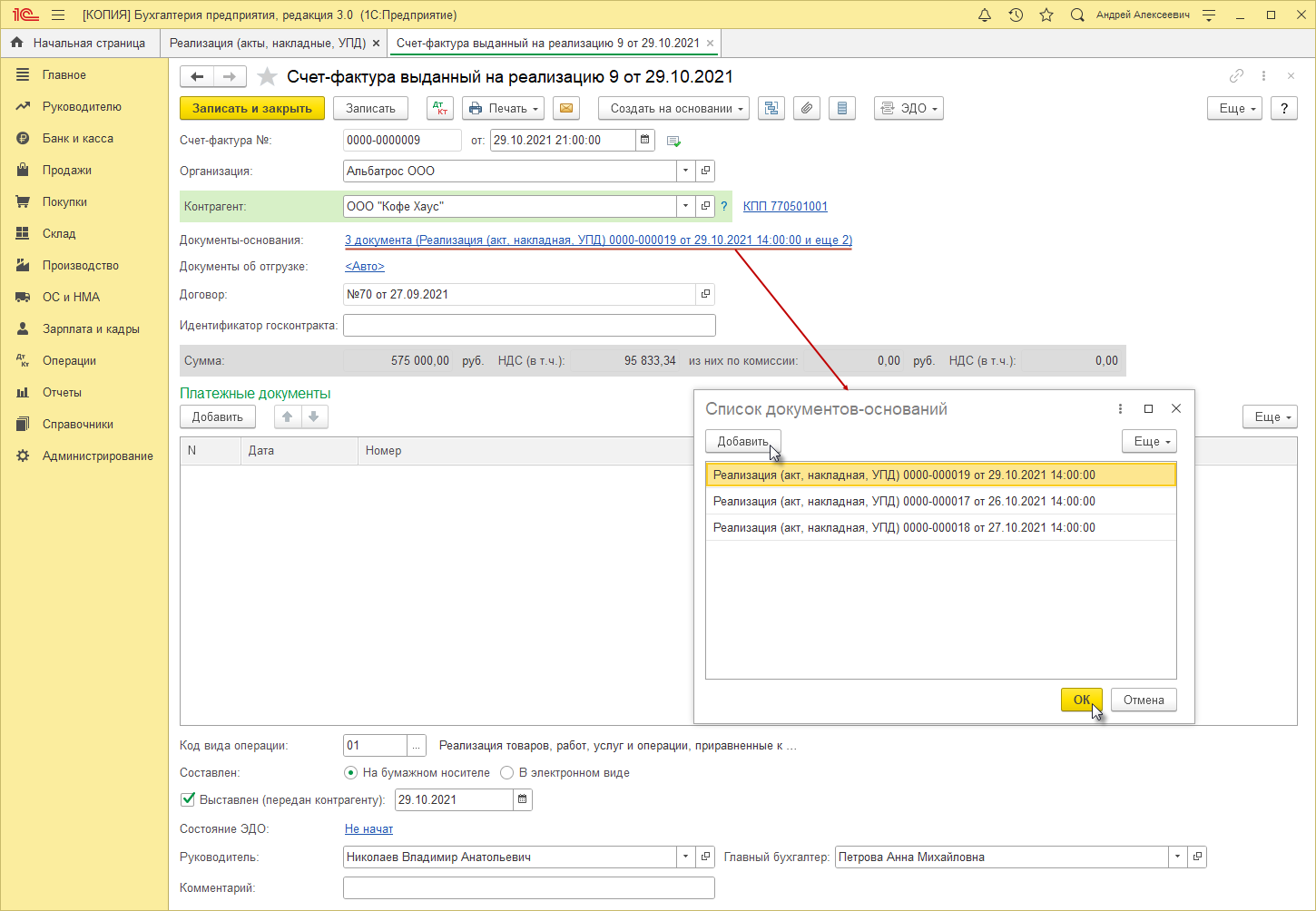Expand Главный бухгалтер dropdown list
Viewport: 1316px width, 911px height.
pos(1178,857)
